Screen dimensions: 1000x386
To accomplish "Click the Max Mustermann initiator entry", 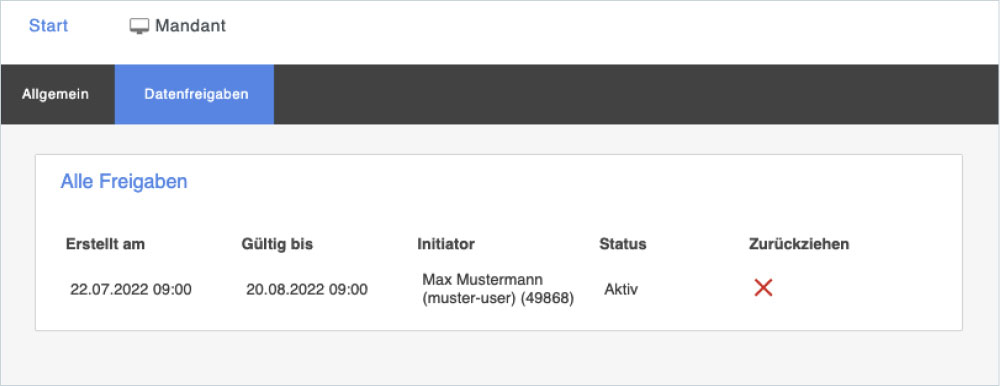I will pyautogui.click(x=482, y=280).
